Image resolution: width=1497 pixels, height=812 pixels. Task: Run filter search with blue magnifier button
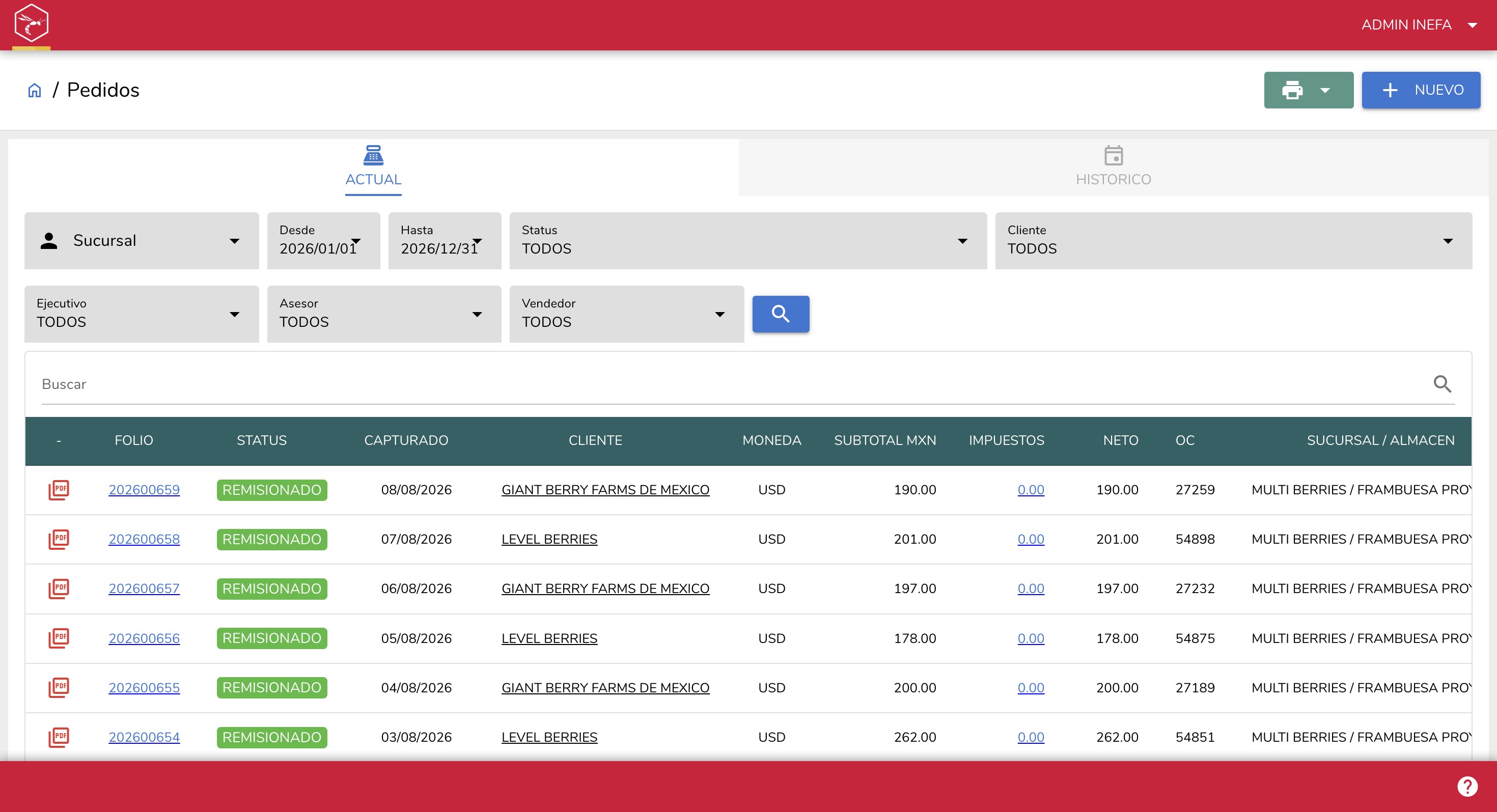coord(781,314)
